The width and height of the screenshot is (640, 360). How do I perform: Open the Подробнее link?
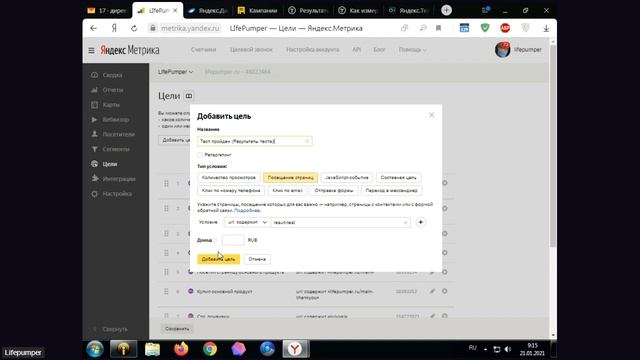point(247,211)
